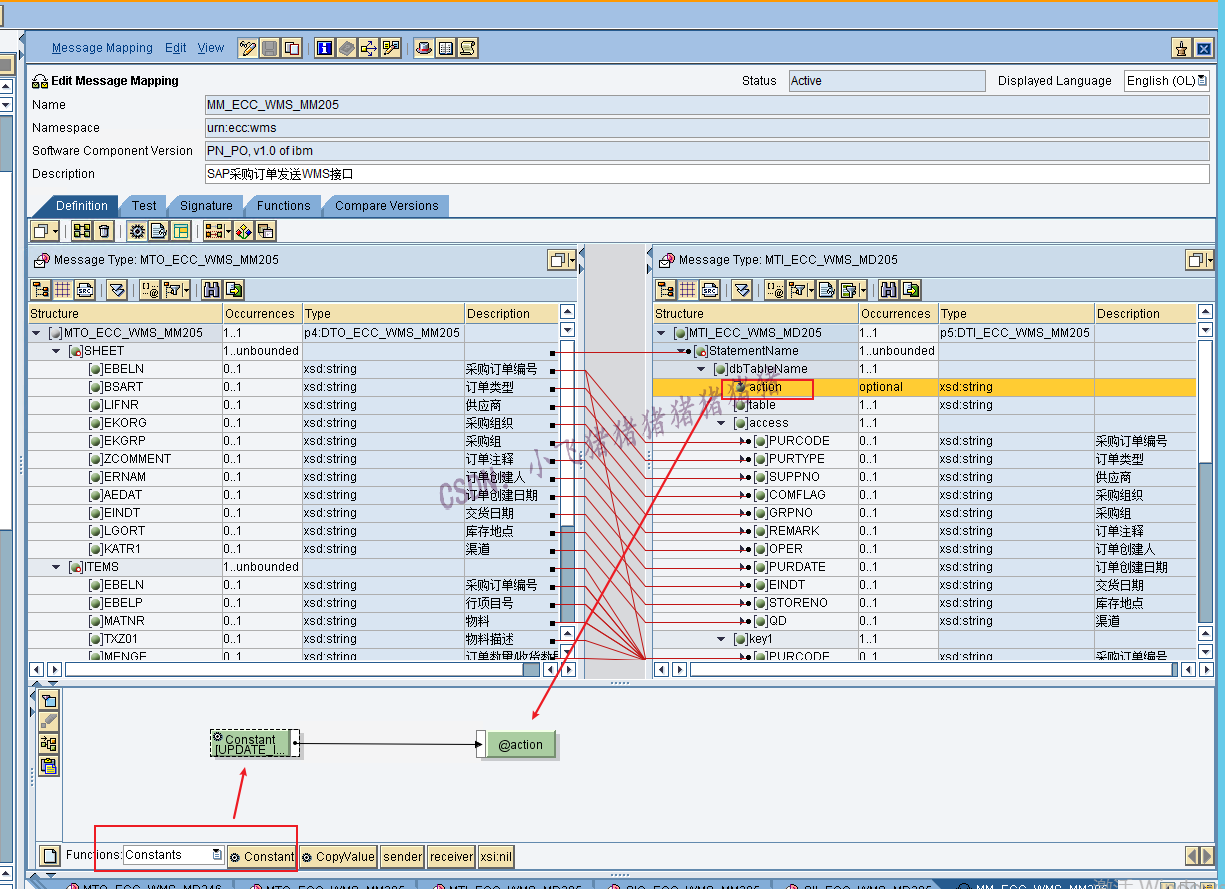Click the hierarchy icon in mapping editor sidebar
The image size is (1225, 889).
coord(49,744)
